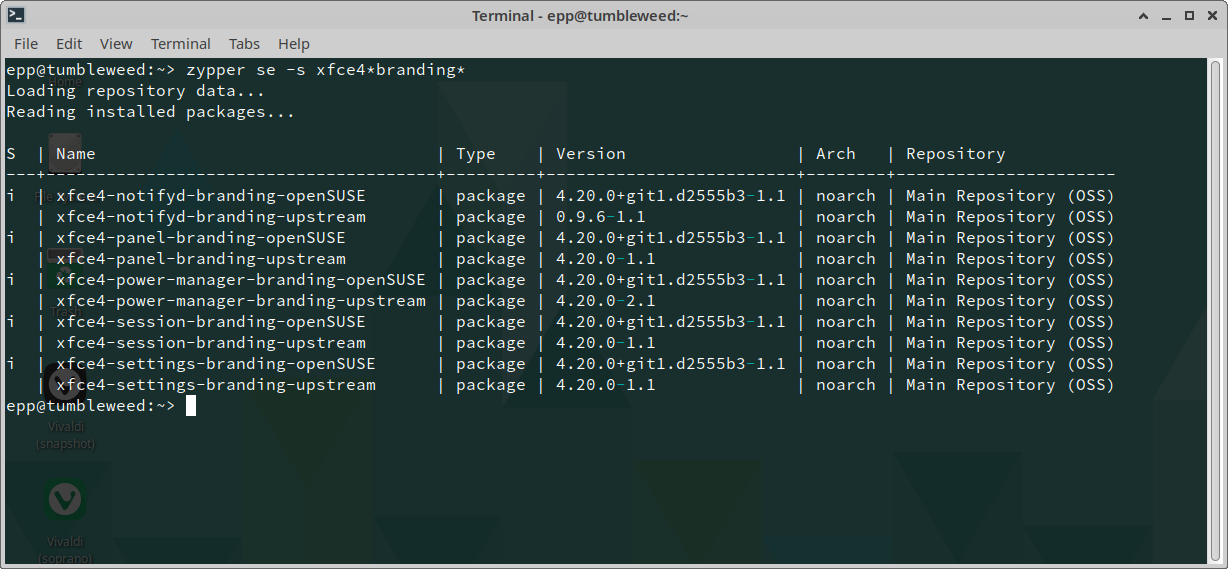The width and height of the screenshot is (1228, 569).
Task: Click the block cursor at the prompt
Action: [191, 406]
